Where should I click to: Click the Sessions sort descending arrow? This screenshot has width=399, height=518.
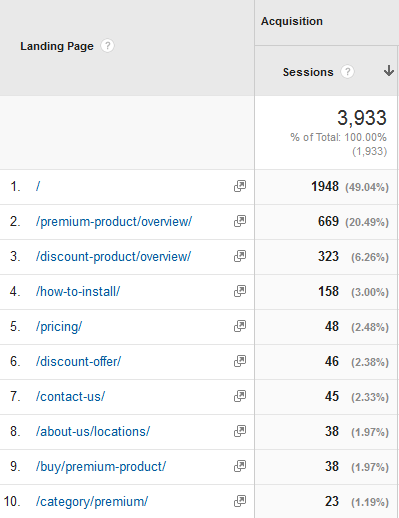coord(389,71)
